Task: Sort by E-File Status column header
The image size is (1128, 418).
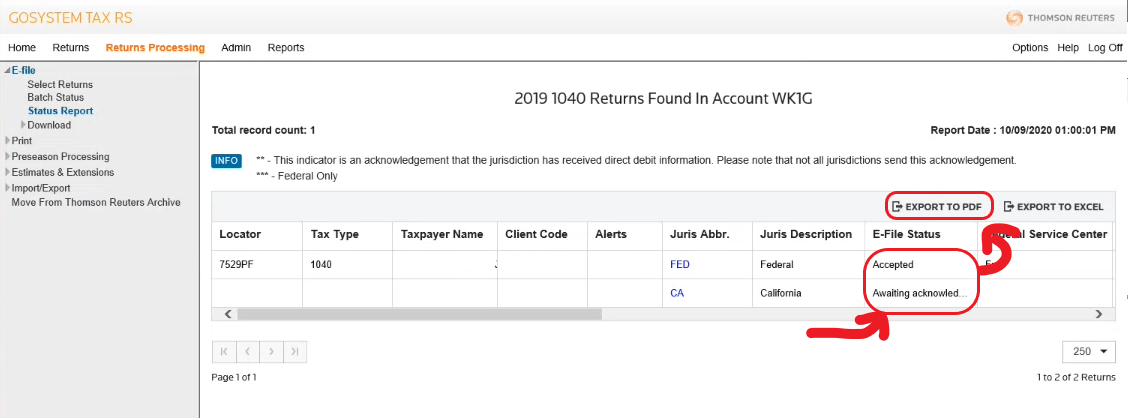Action: [x=920, y=235]
